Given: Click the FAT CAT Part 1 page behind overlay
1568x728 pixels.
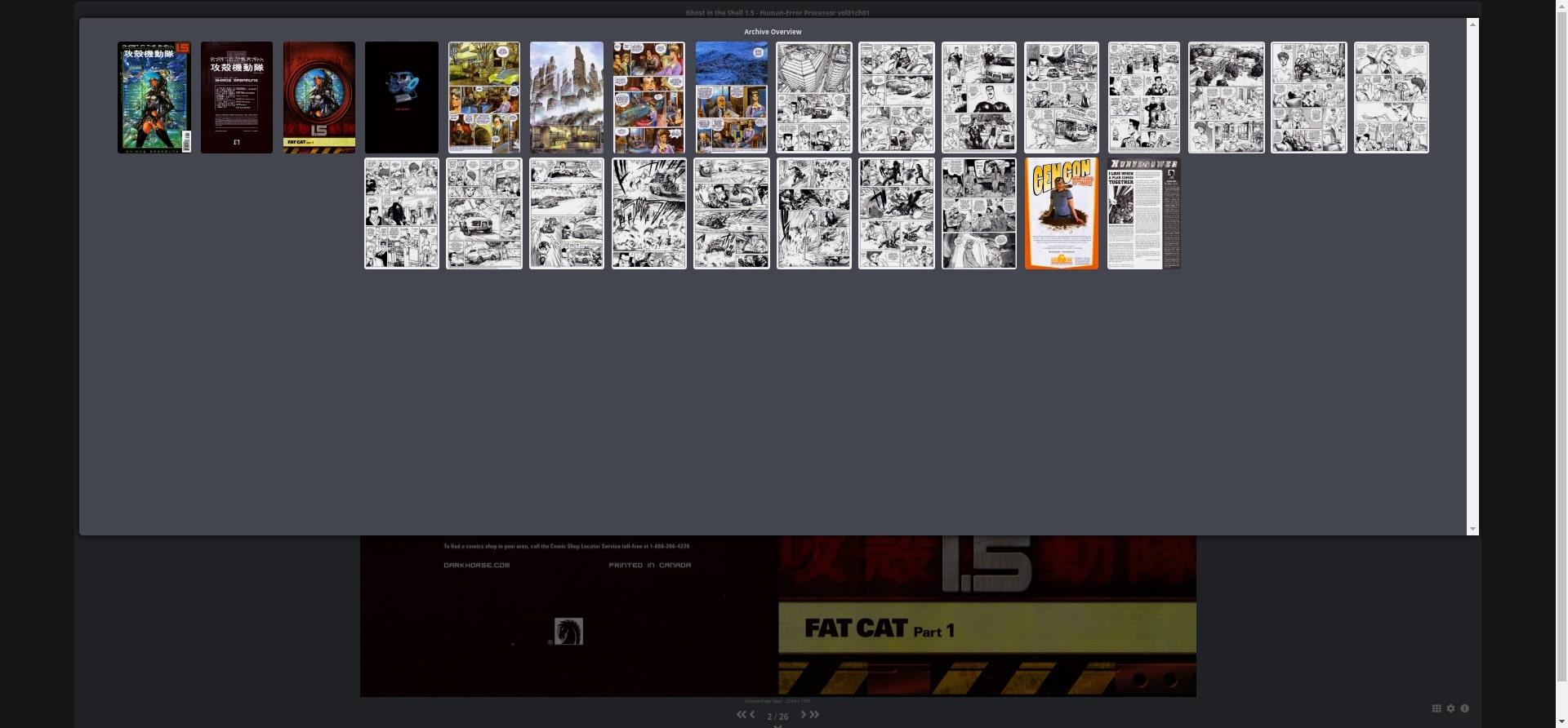Looking at the screenshot, I should pos(987,616).
